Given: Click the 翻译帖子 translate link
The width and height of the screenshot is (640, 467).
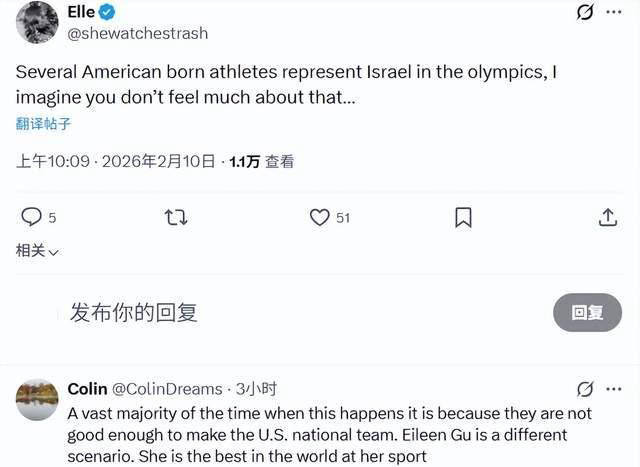Looking at the screenshot, I should [43, 124].
